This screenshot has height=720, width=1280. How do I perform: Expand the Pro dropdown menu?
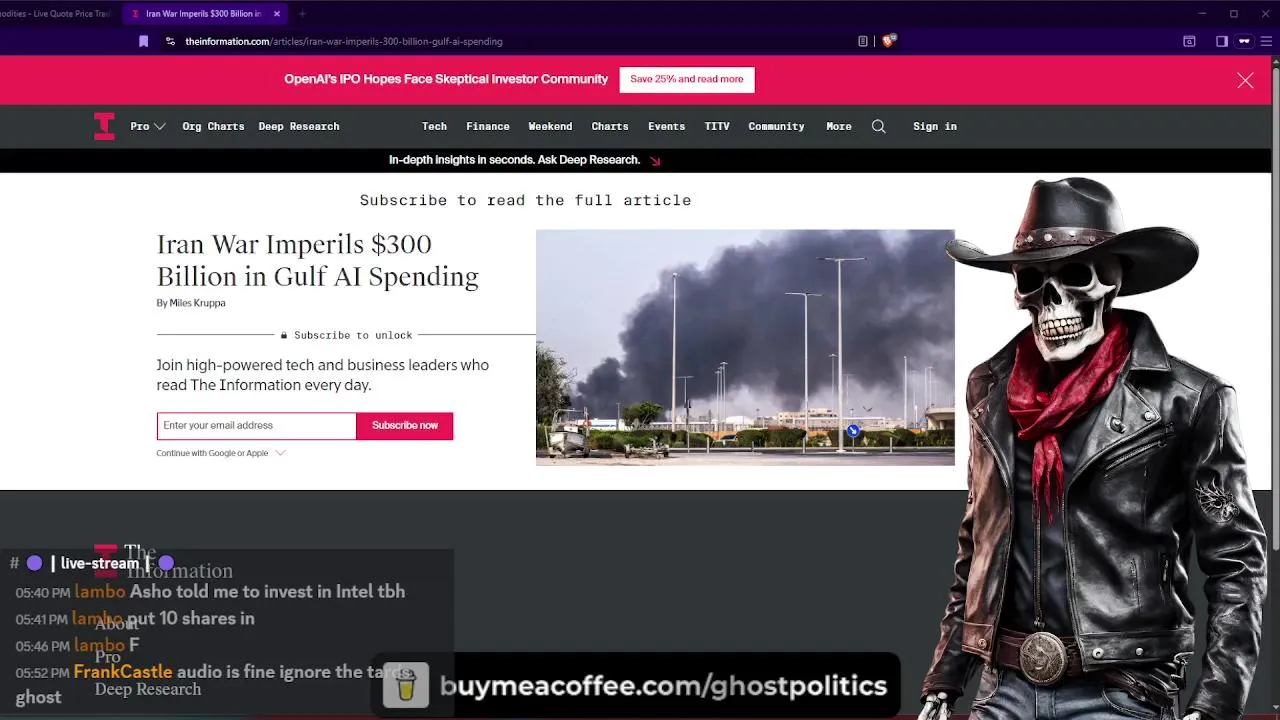coord(148,126)
